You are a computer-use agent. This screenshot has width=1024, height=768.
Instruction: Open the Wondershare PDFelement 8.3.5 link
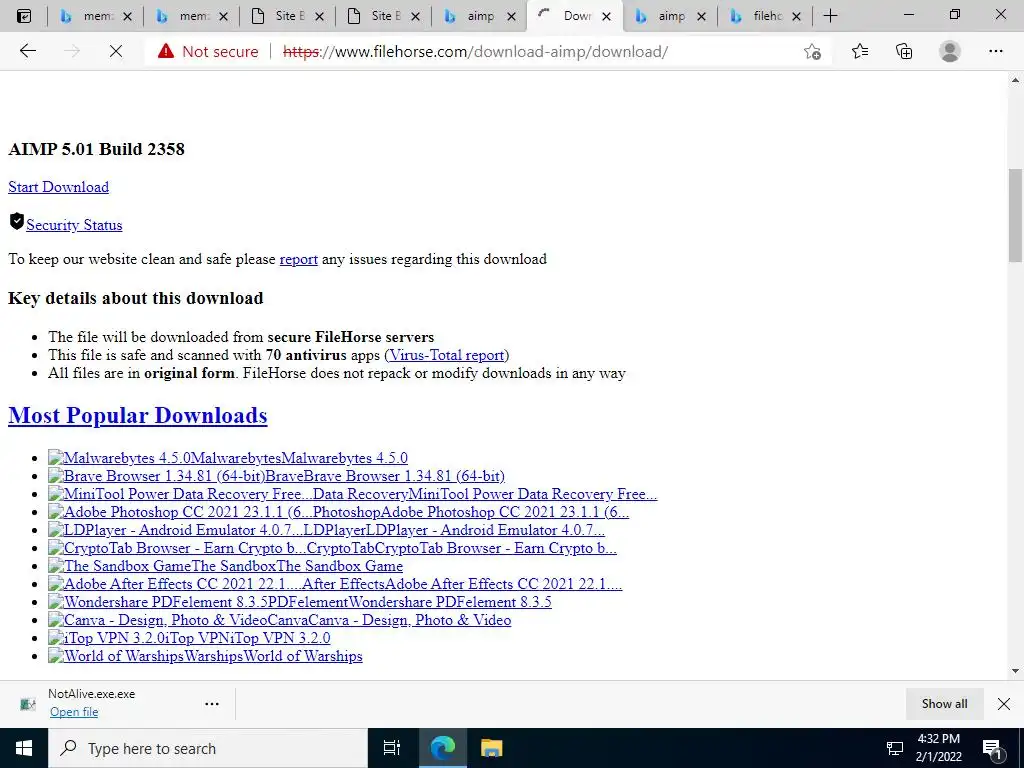(x=300, y=602)
